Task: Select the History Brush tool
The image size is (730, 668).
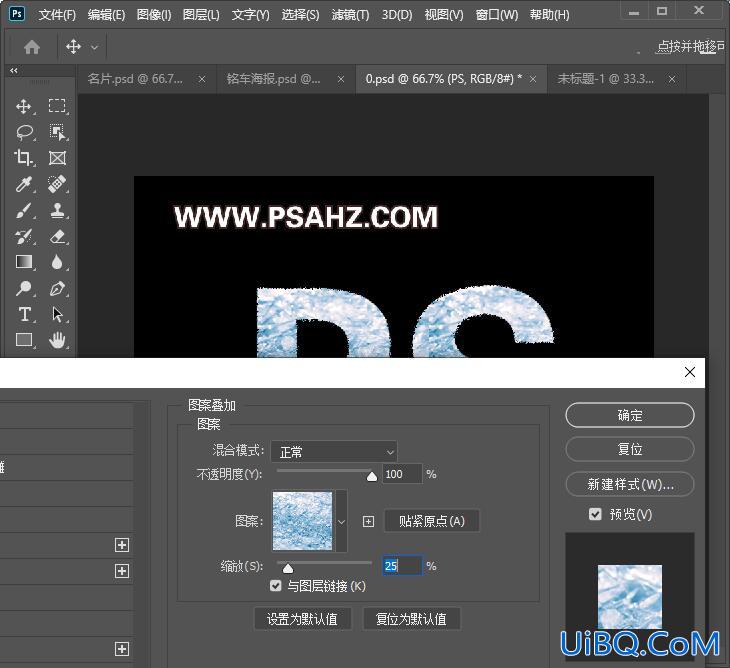Action: coord(24,236)
